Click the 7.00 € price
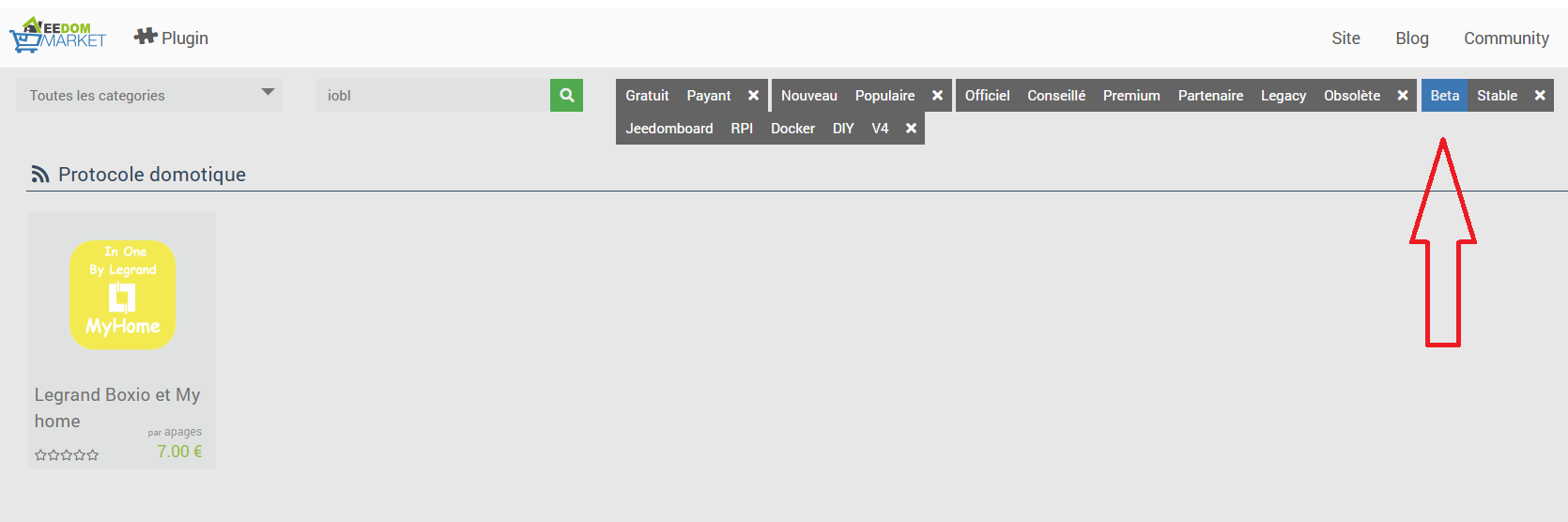The width and height of the screenshot is (1568, 522). pos(179,452)
